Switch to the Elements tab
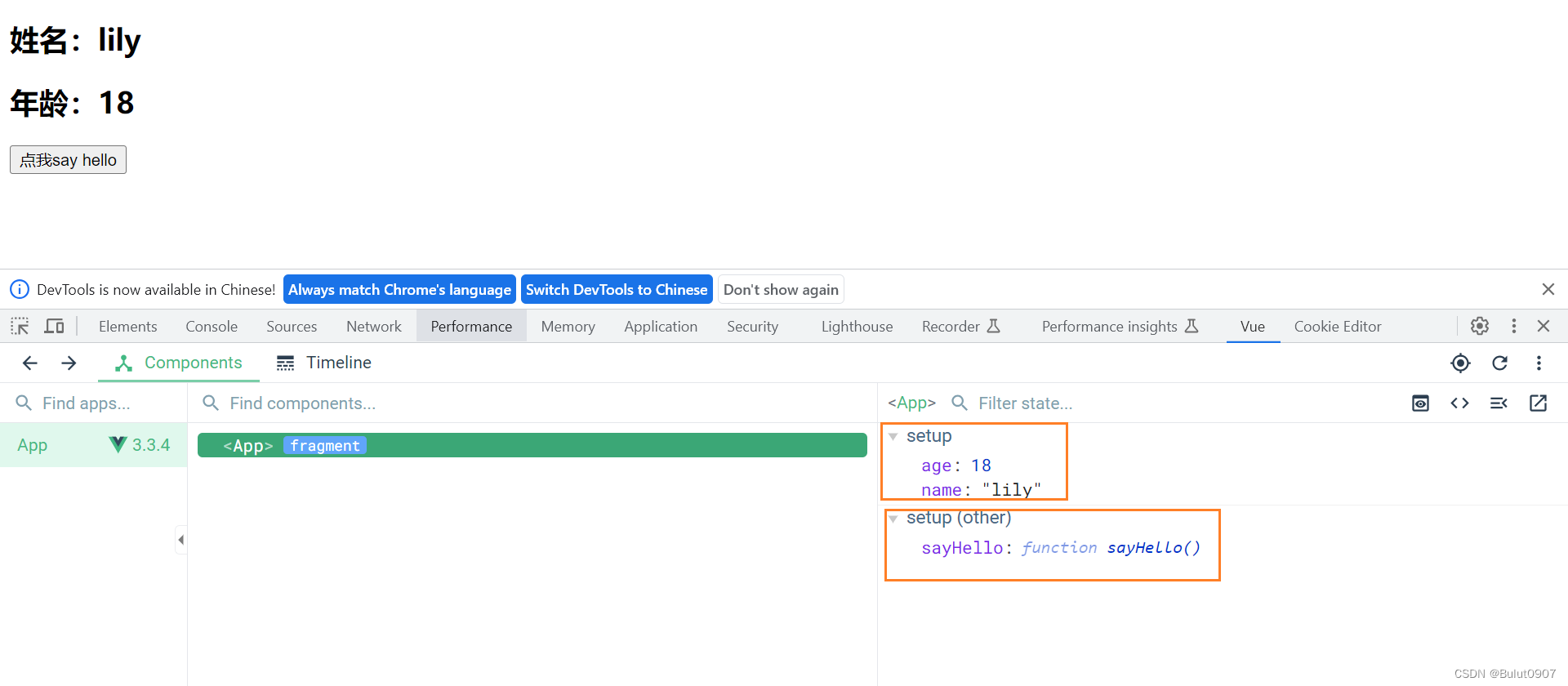This screenshot has height=686, width=1568. pos(128,327)
